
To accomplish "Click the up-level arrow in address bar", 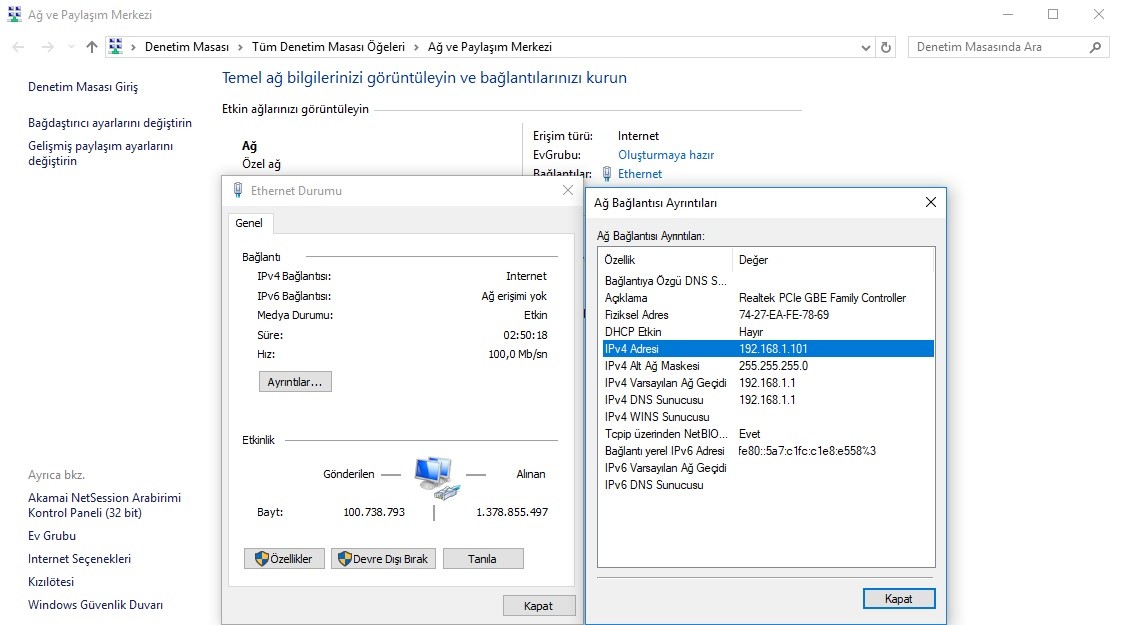I will tap(92, 47).
